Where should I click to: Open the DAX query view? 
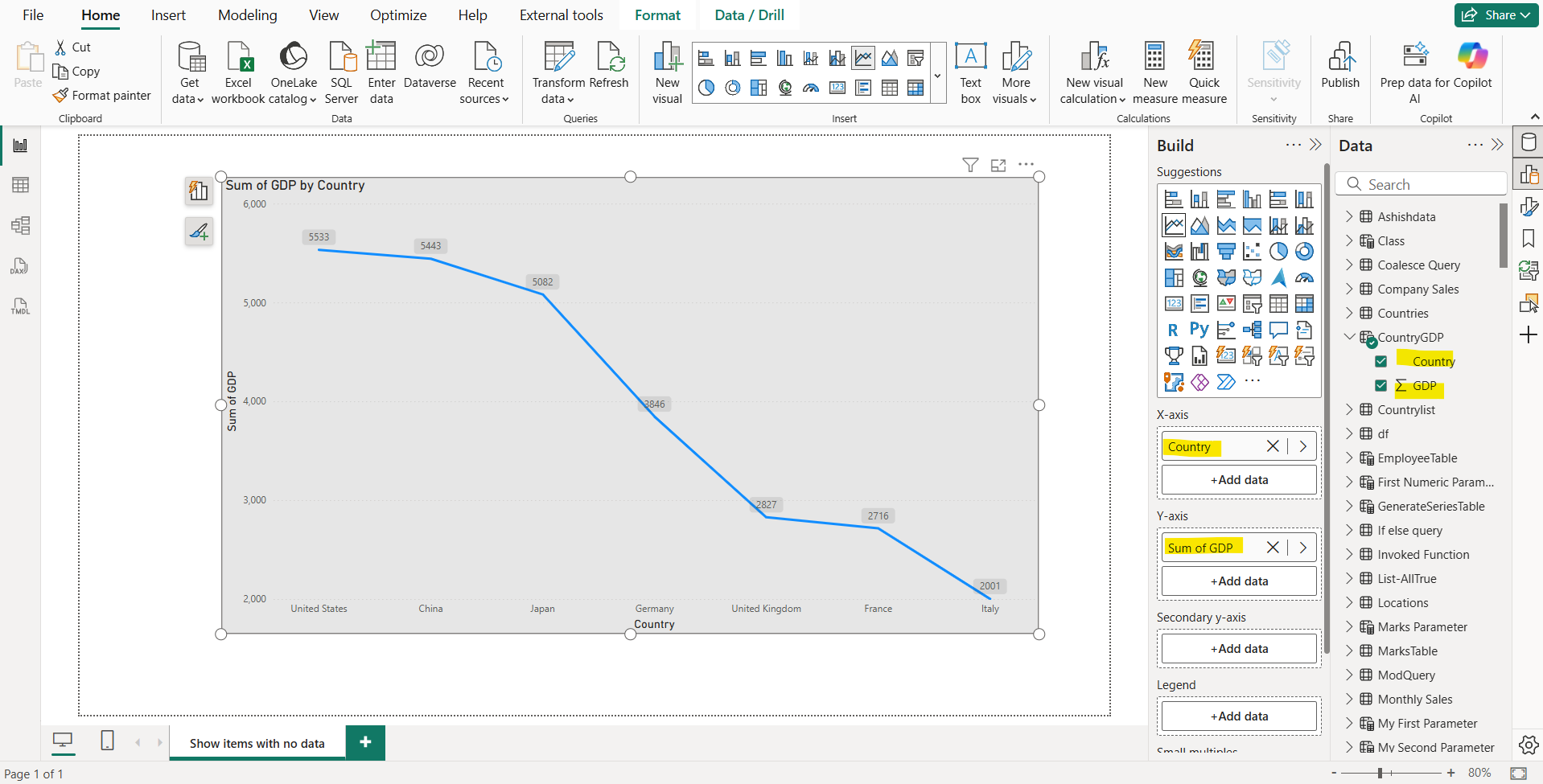point(19,266)
